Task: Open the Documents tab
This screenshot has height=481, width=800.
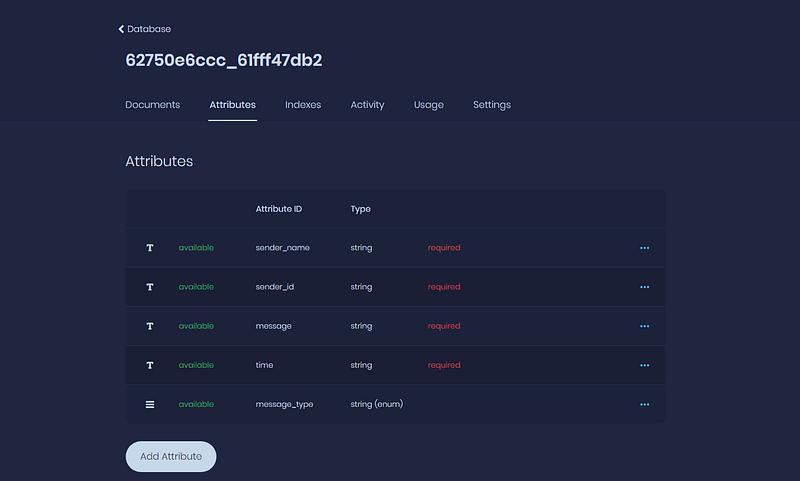Action: [x=153, y=105]
